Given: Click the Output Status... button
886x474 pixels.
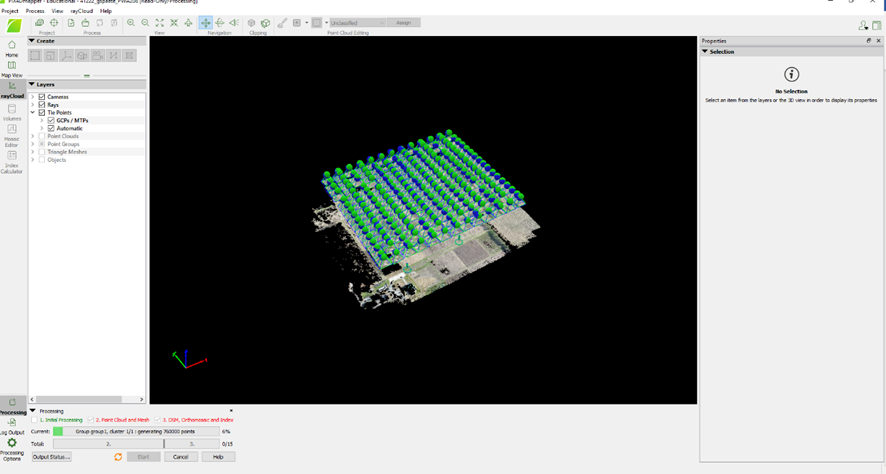Looking at the screenshot, I should pos(51,456).
